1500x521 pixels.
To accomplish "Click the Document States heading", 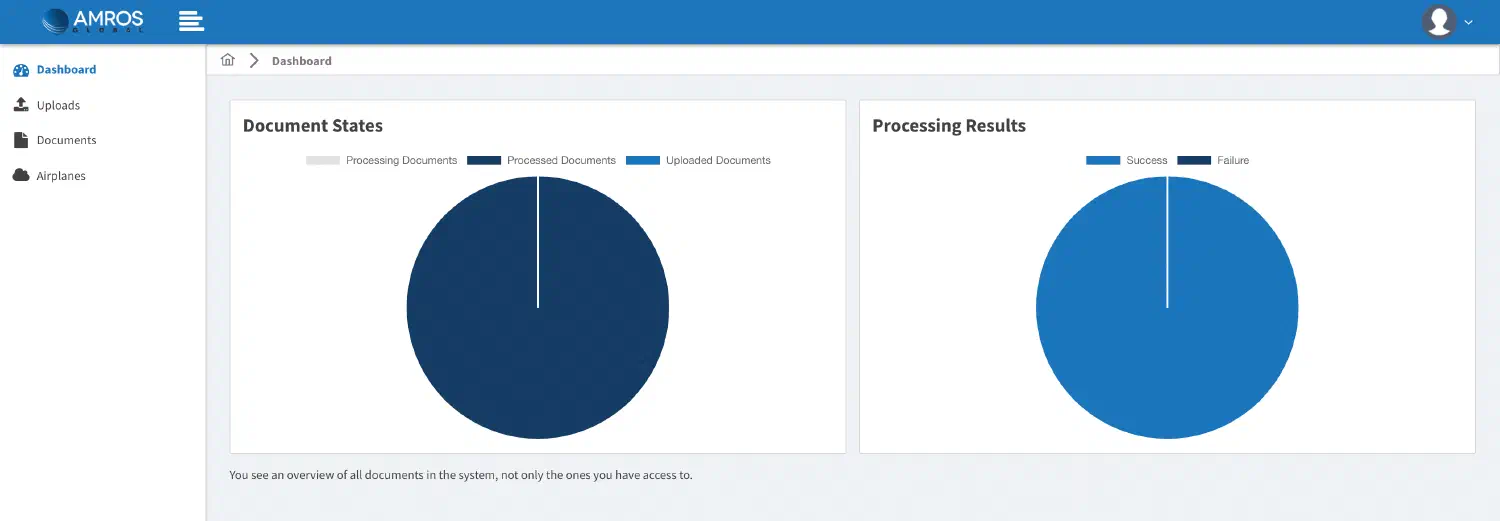I will tap(313, 126).
